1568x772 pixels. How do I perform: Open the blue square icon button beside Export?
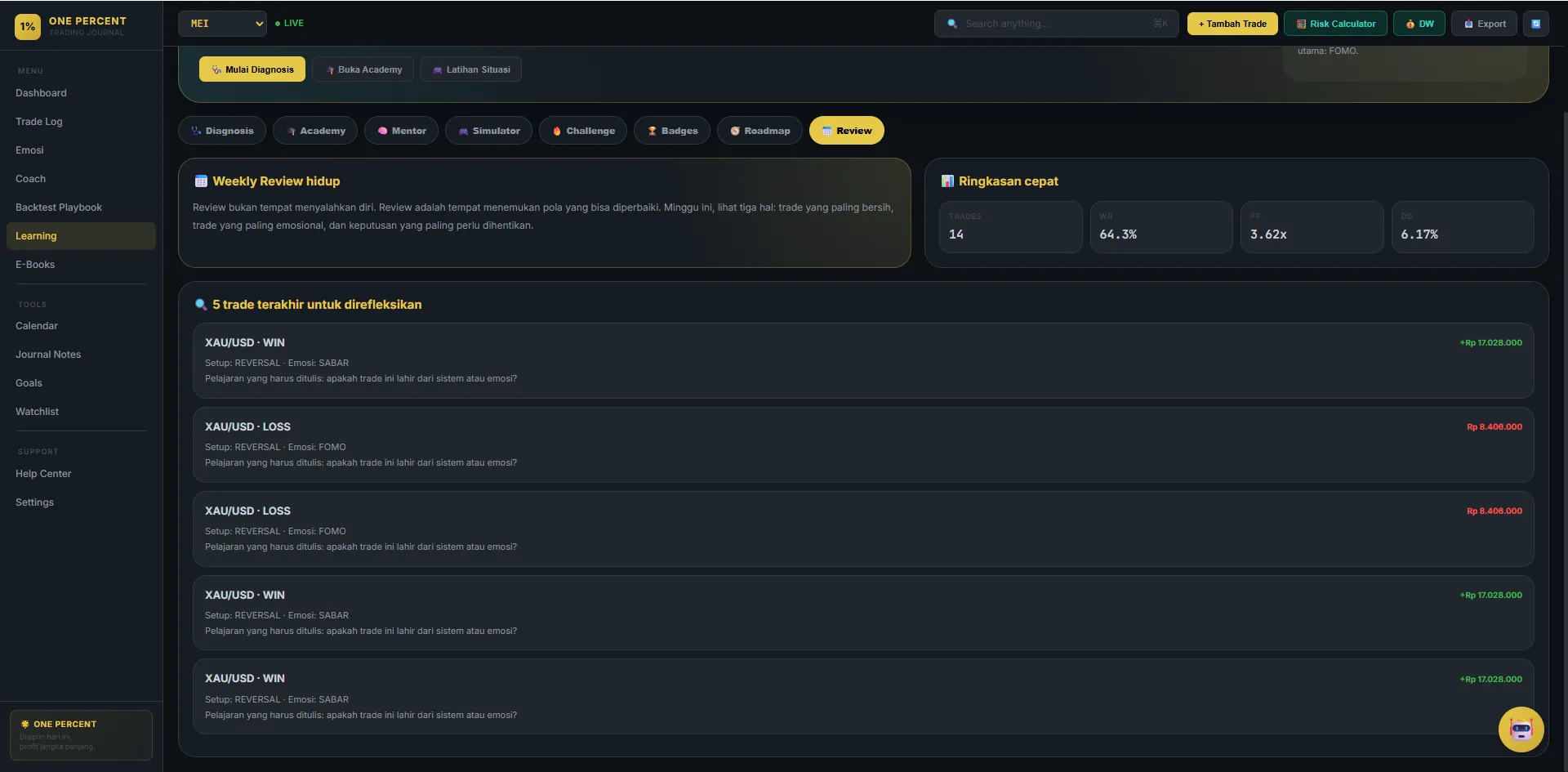[x=1535, y=24]
